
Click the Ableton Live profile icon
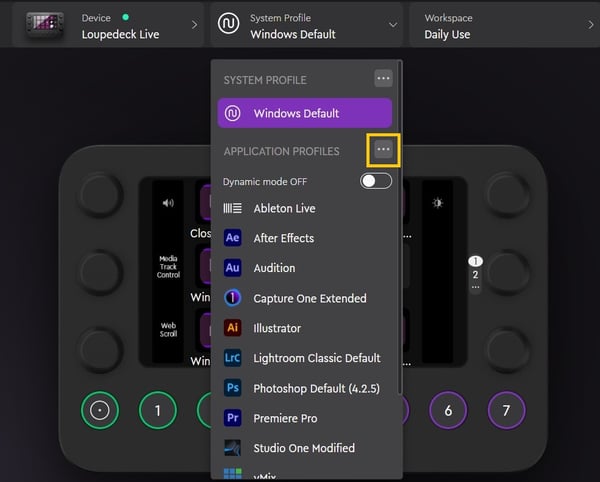(233, 208)
